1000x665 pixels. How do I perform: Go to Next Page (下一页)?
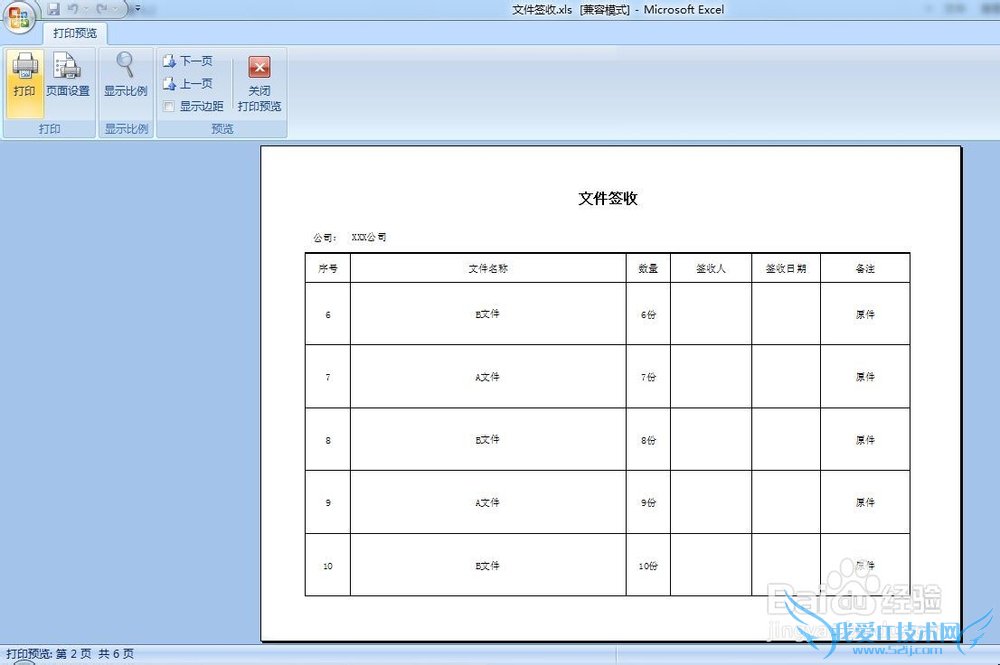click(x=188, y=61)
